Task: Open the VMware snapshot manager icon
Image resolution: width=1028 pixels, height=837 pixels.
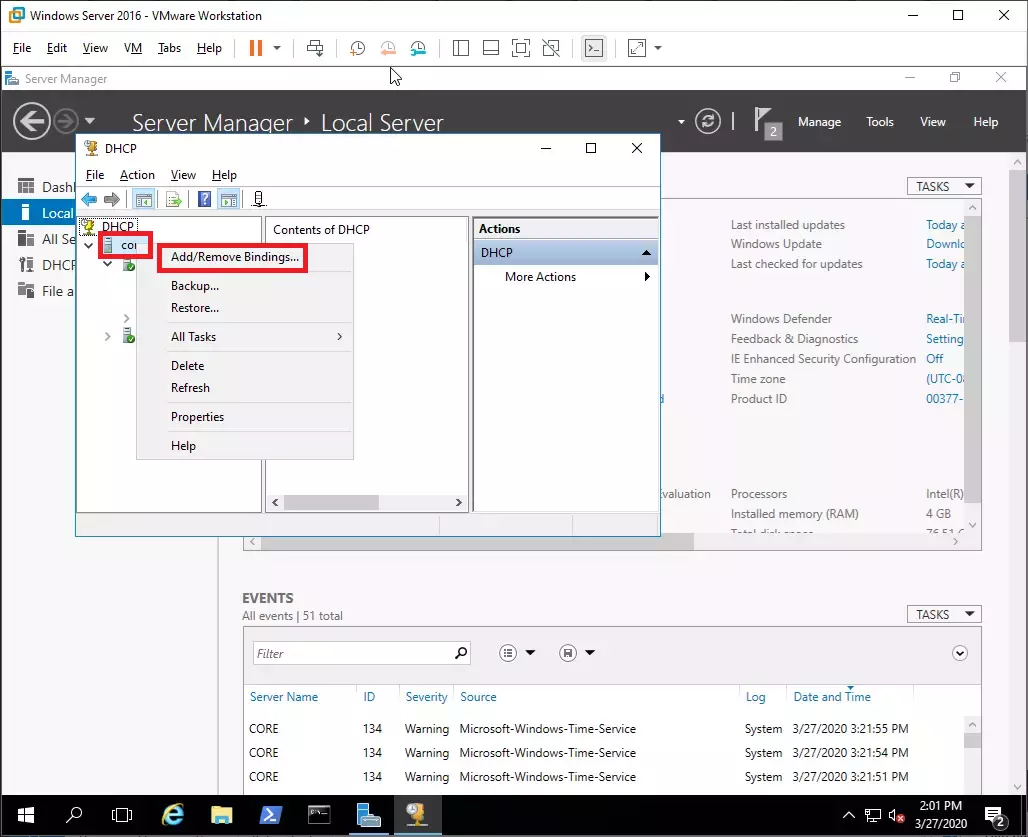Action: coord(418,48)
